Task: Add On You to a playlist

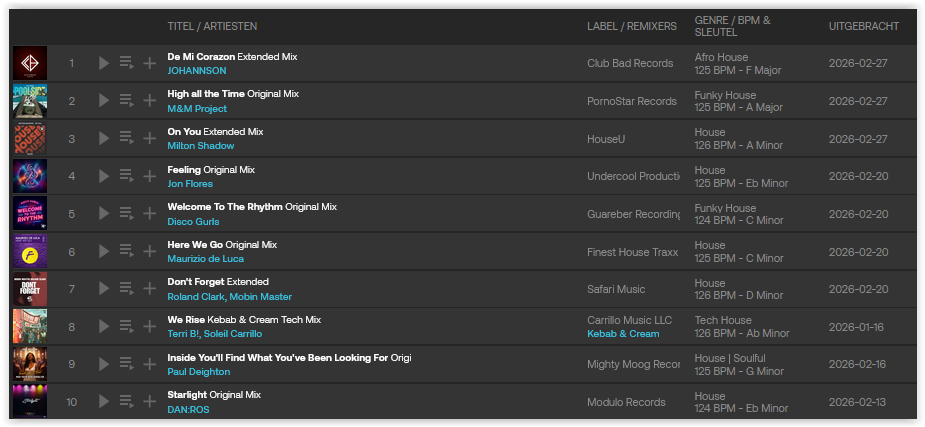Action: (x=150, y=139)
